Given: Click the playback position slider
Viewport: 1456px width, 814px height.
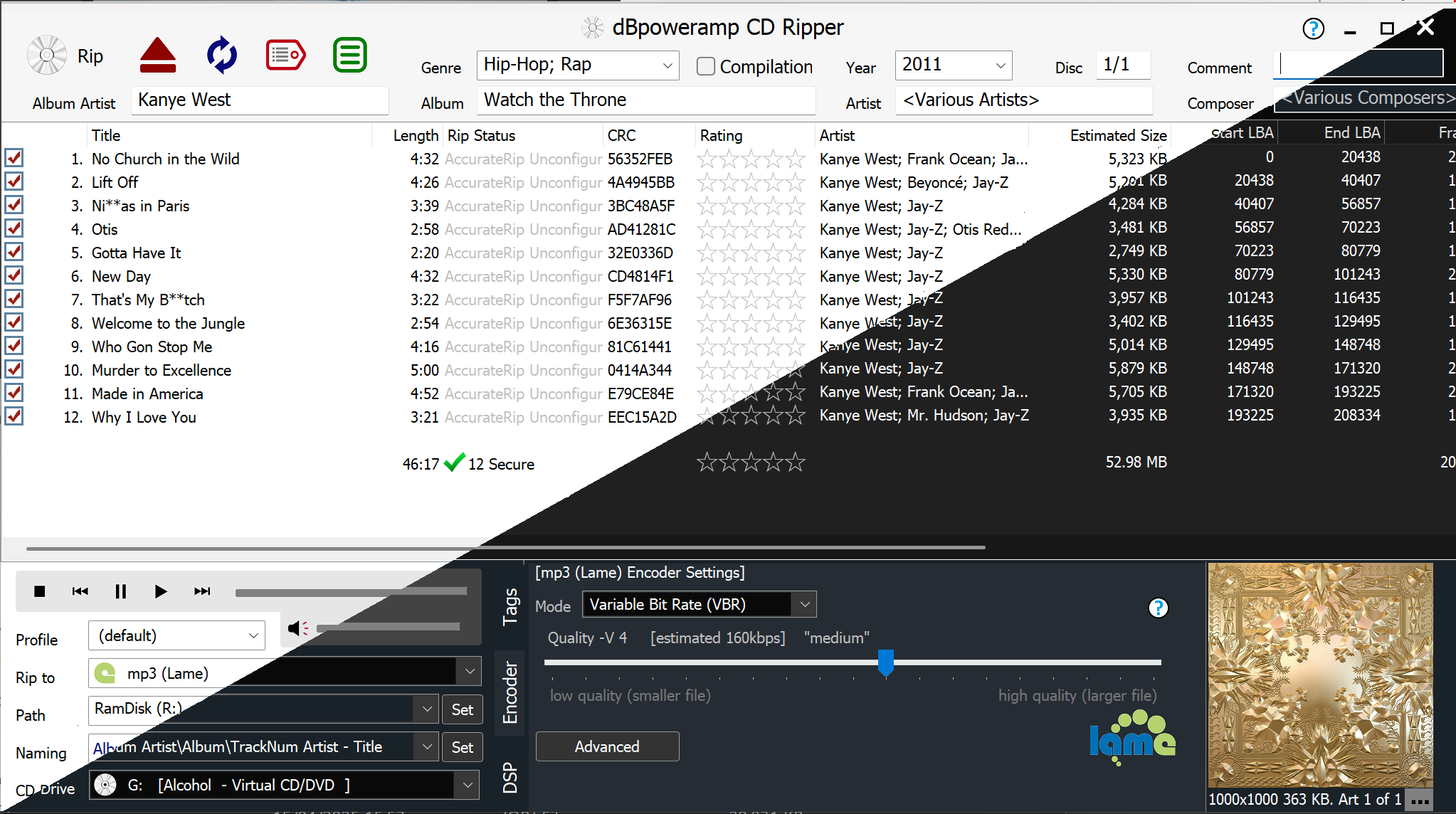Looking at the screenshot, I should (x=351, y=591).
